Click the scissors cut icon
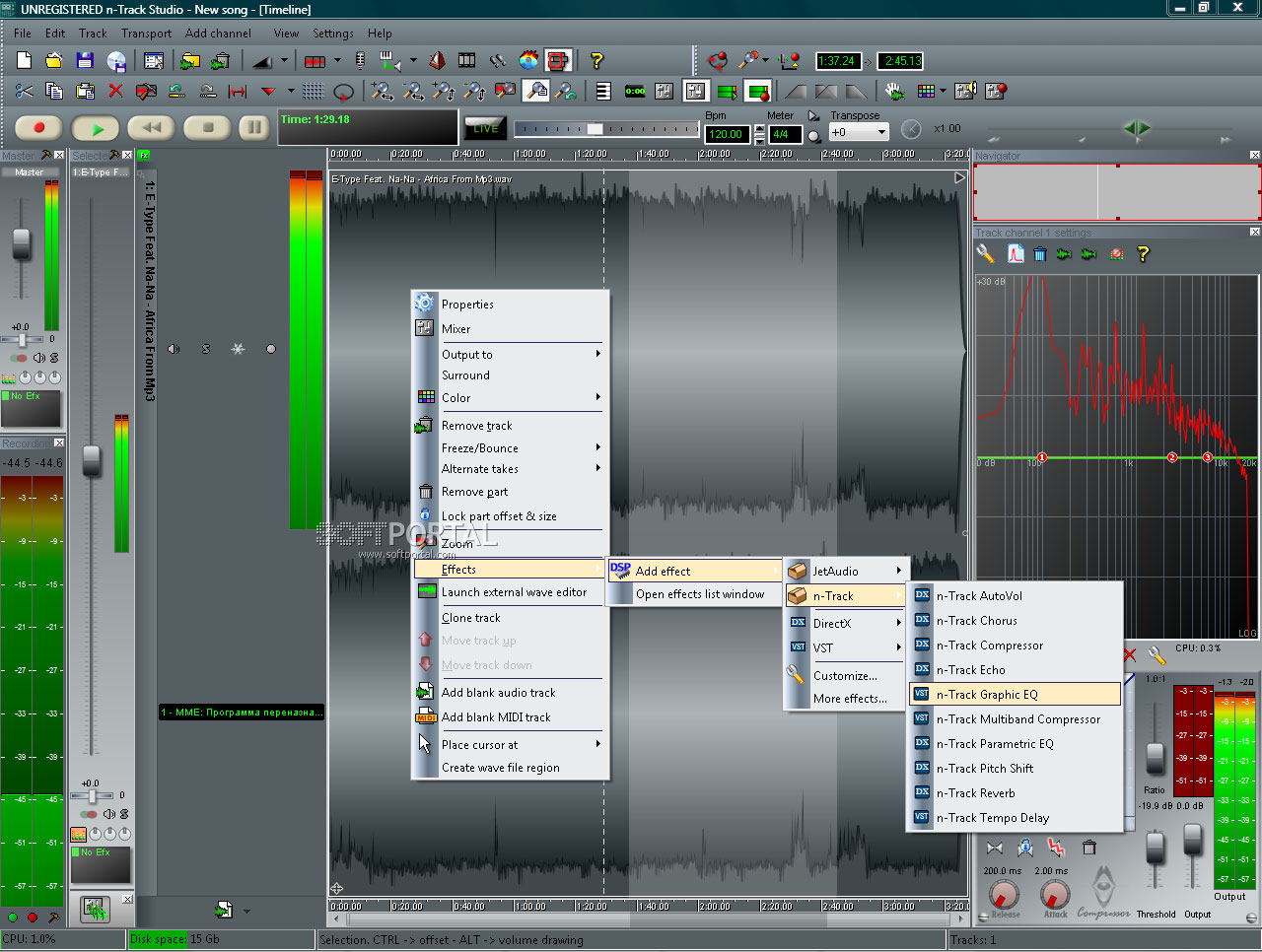 (24, 92)
